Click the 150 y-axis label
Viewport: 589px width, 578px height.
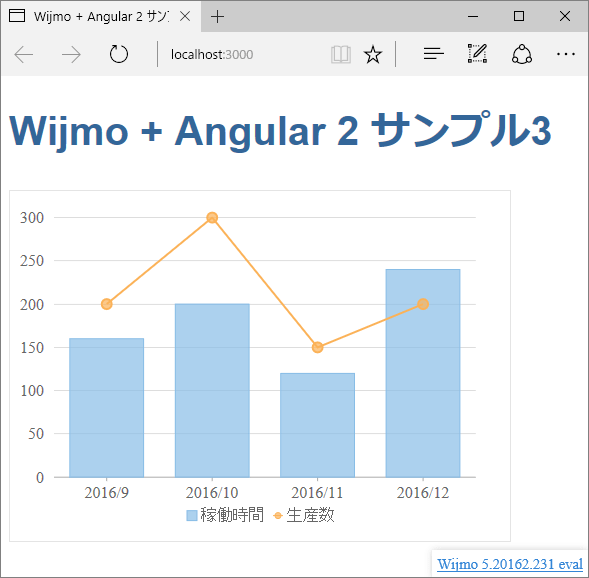32,347
